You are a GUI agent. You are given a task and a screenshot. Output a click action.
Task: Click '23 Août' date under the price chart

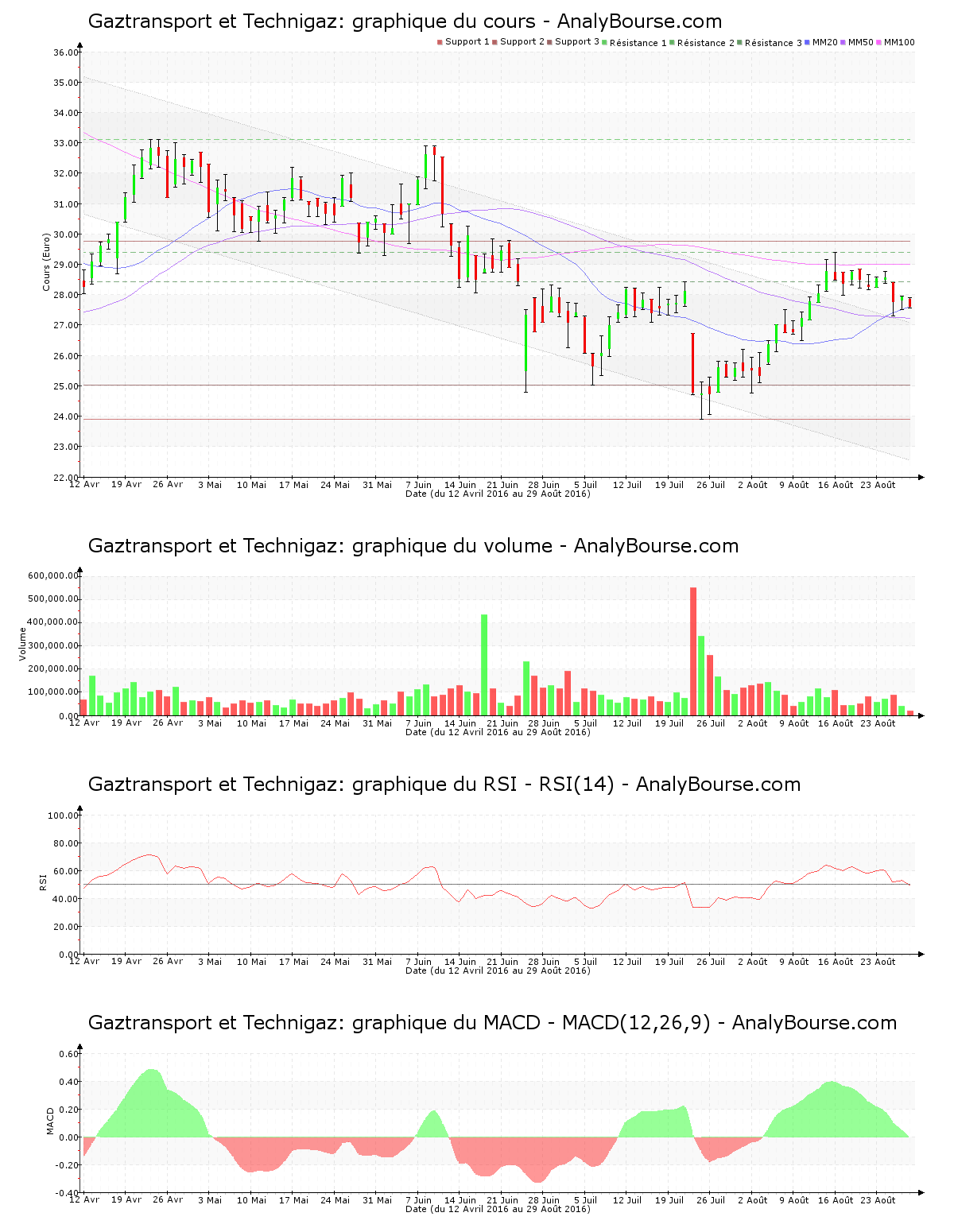[x=878, y=485]
